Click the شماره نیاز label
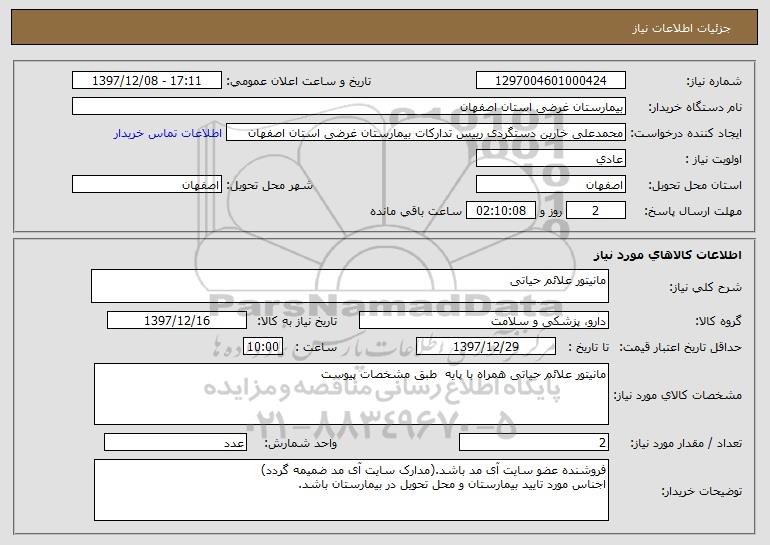The image size is (770, 545). click(714, 81)
